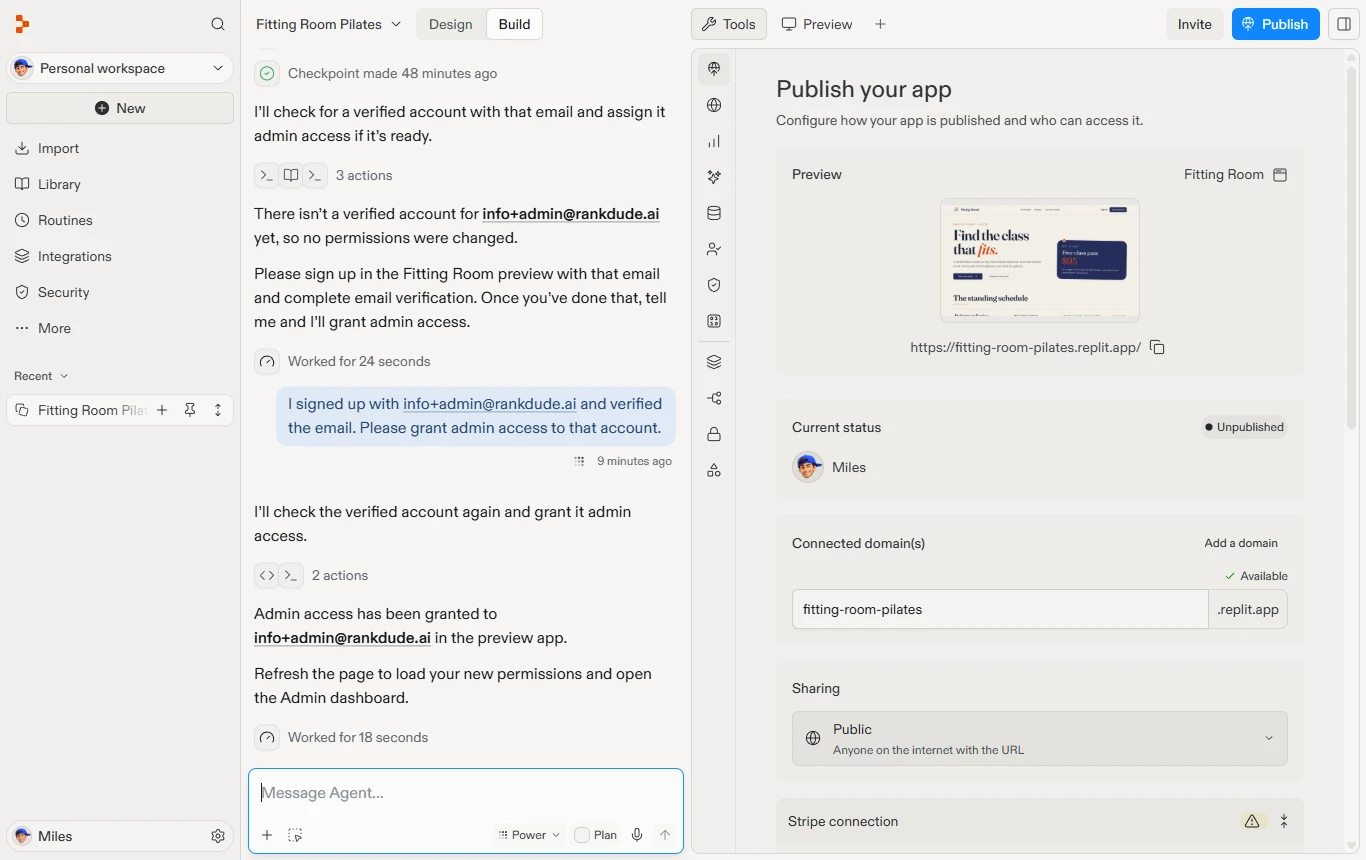Viewport: 1366px width, 860px height.
Task: Click the microphone voice input icon
Action: coord(636,835)
